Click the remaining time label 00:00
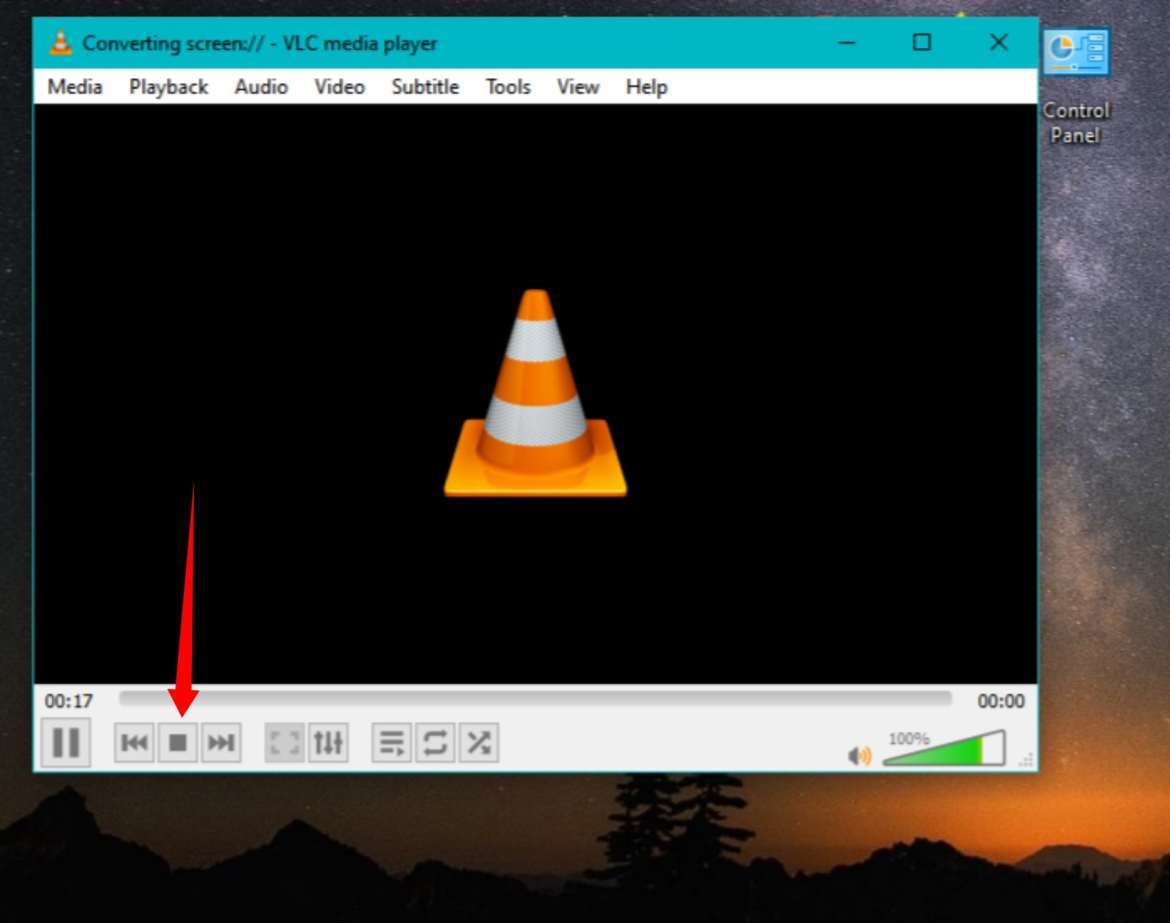1170x923 pixels. click(1001, 701)
